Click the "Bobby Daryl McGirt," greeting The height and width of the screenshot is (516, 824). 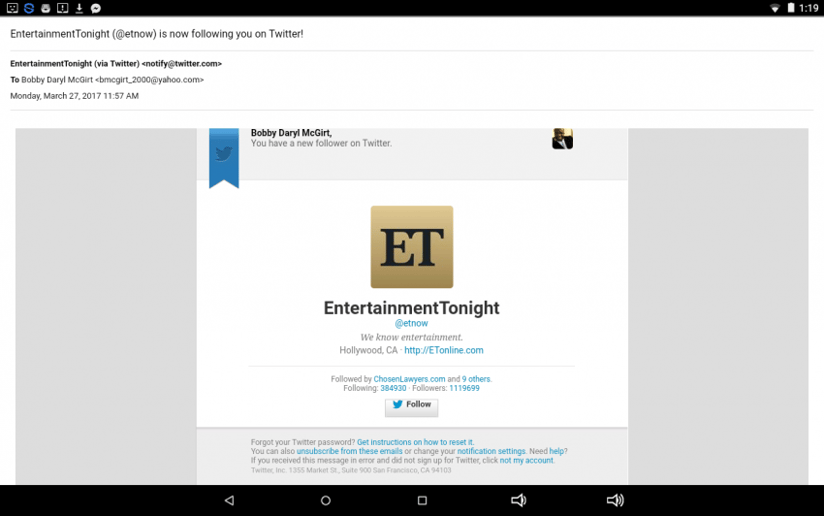(x=291, y=133)
